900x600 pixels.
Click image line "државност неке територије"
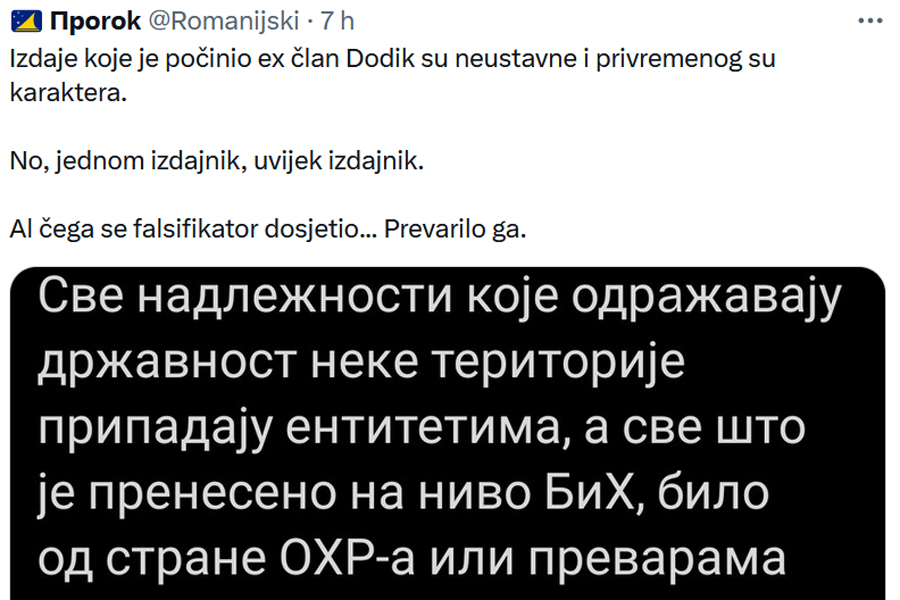point(360,364)
